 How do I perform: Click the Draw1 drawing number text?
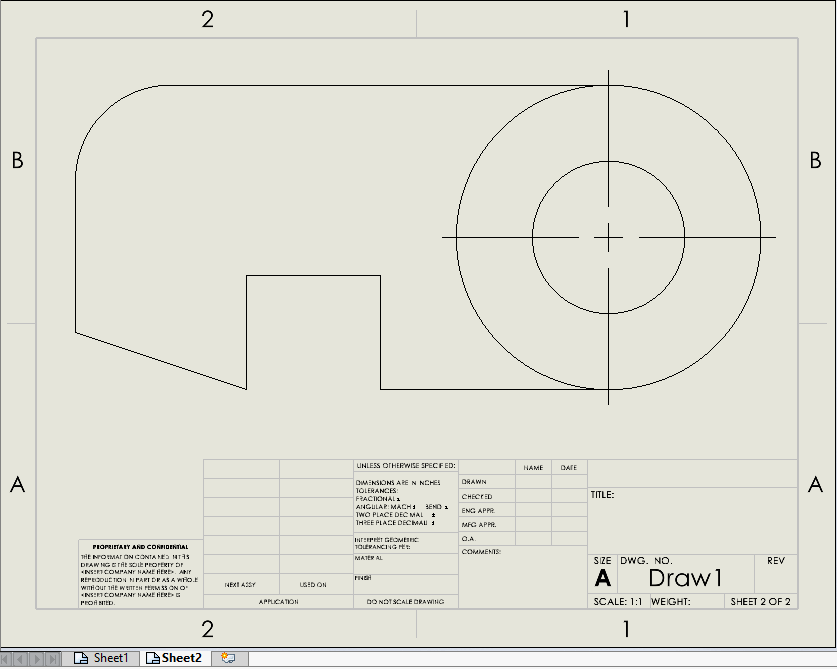685,578
